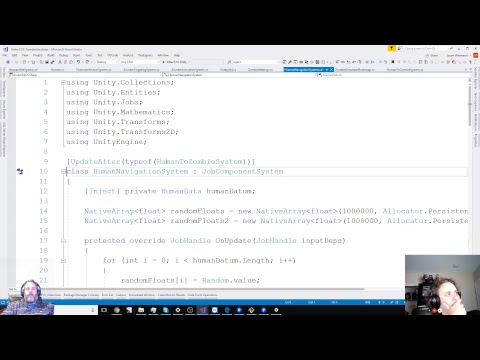The image size is (480, 360).
Task: Click the orange account avatar icon
Action: click(x=476, y=55)
